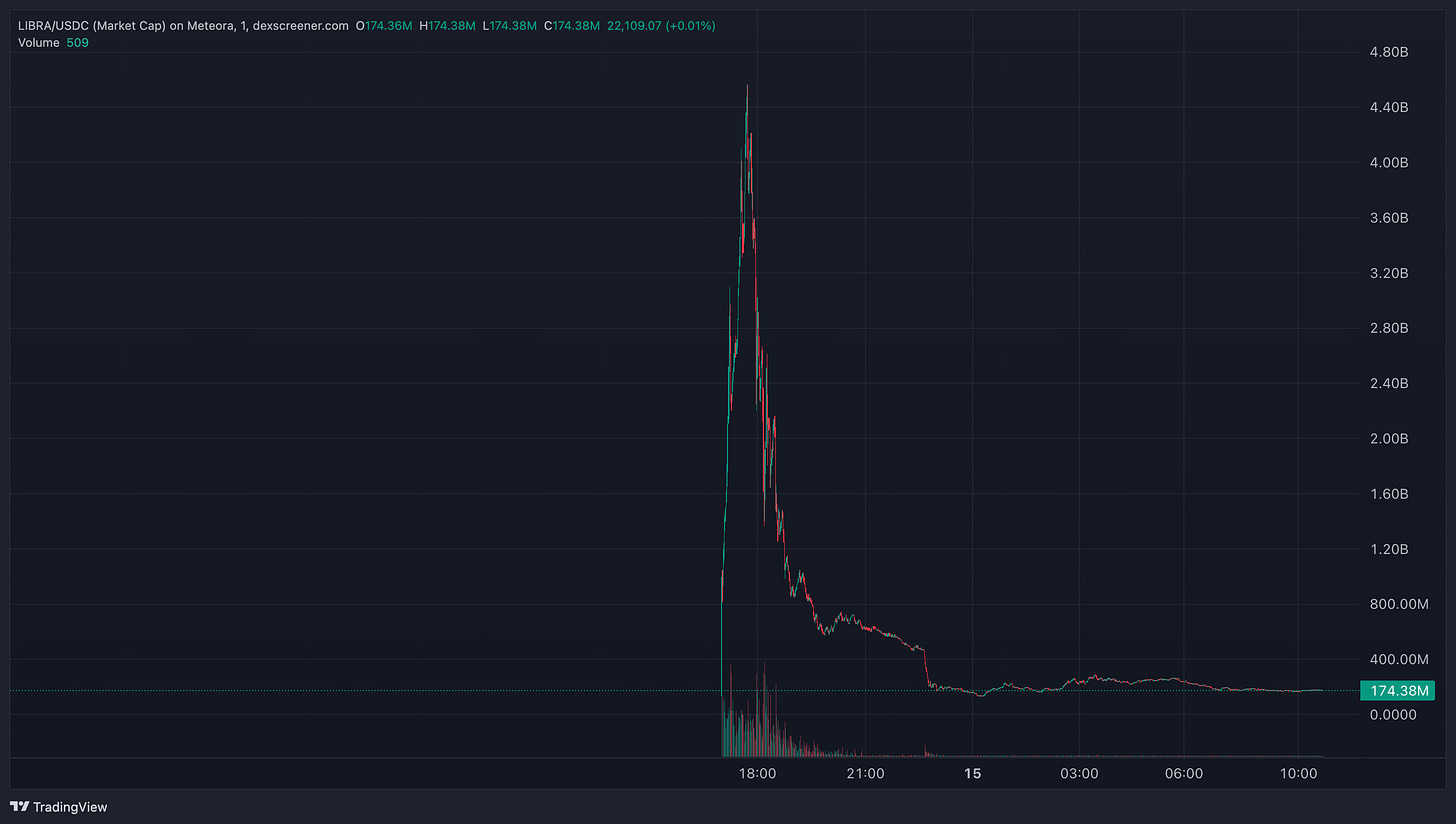Click the Volume 509 indicator label

pyautogui.click(x=53, y=43)
